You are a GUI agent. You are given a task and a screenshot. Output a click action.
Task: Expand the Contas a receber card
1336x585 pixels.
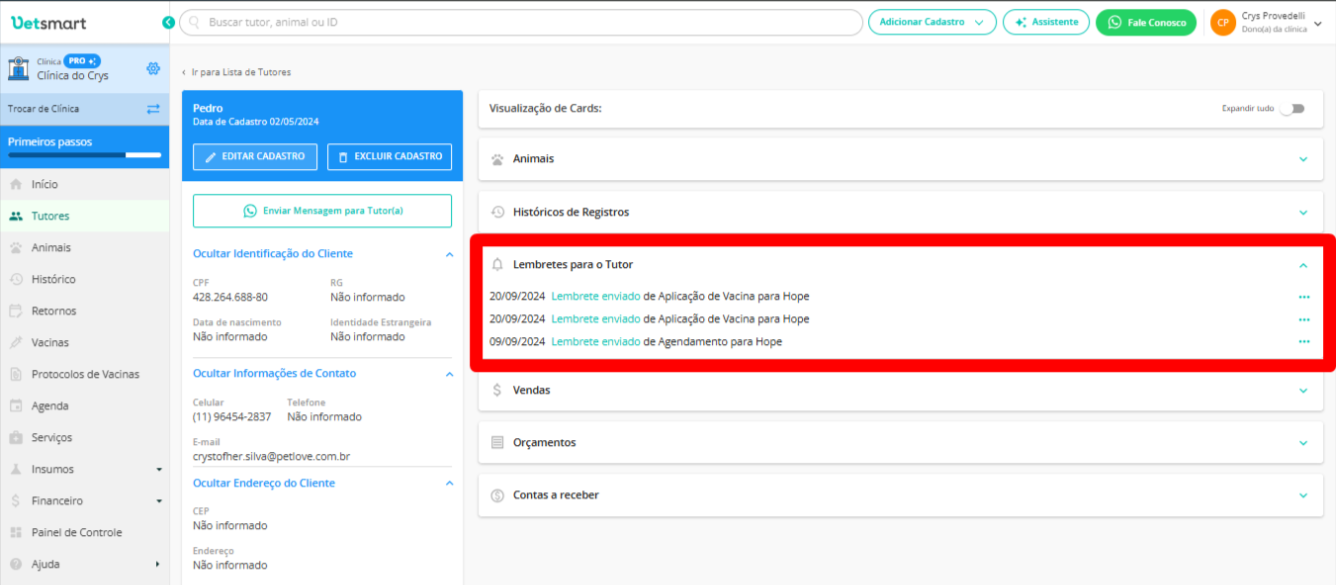coord(1302,495)
